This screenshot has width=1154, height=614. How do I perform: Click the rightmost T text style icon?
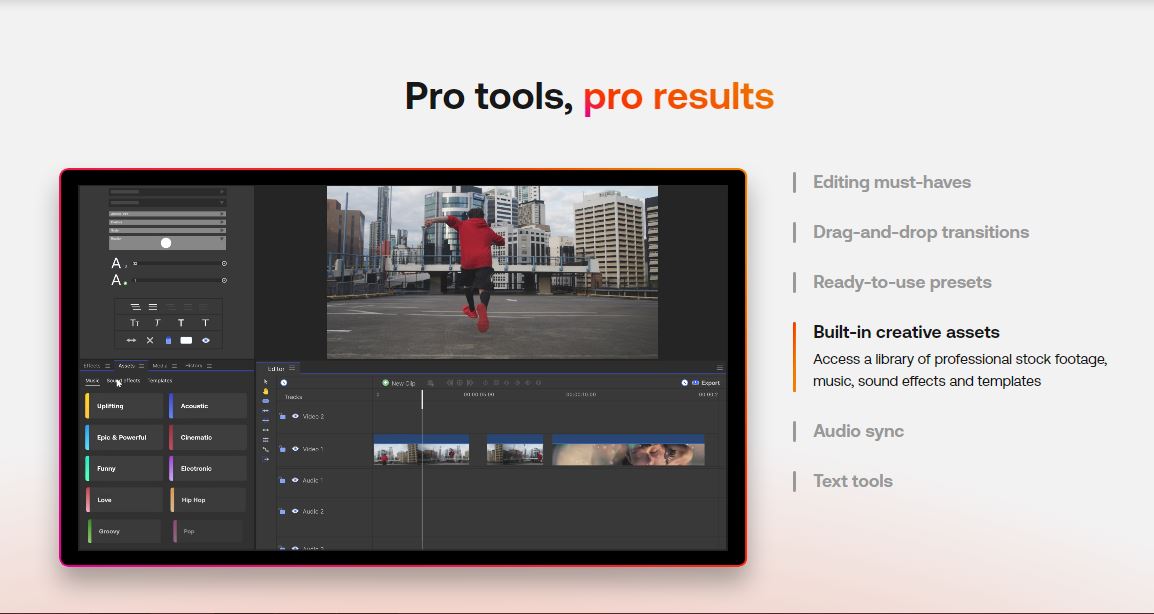(205, 322)
